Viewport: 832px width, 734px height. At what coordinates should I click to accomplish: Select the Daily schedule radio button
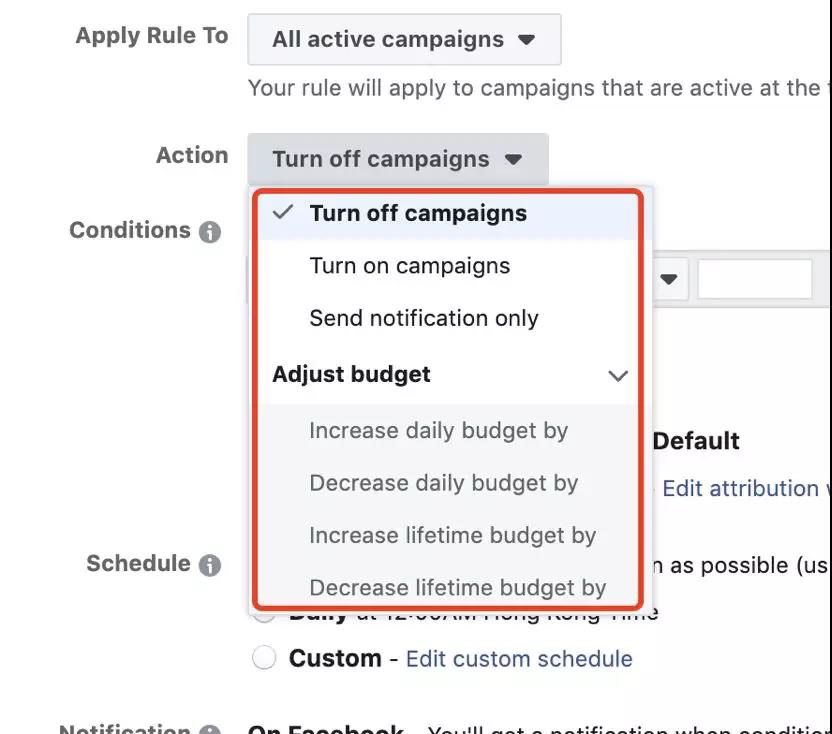click(264, 614)
